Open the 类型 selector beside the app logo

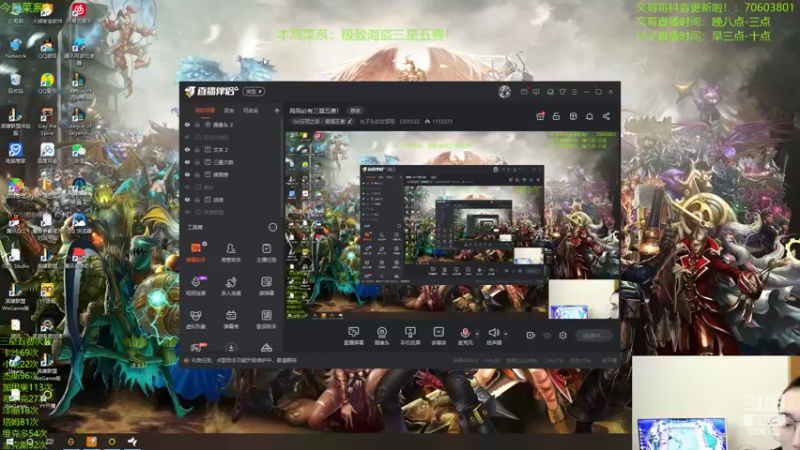coord(254,92)
